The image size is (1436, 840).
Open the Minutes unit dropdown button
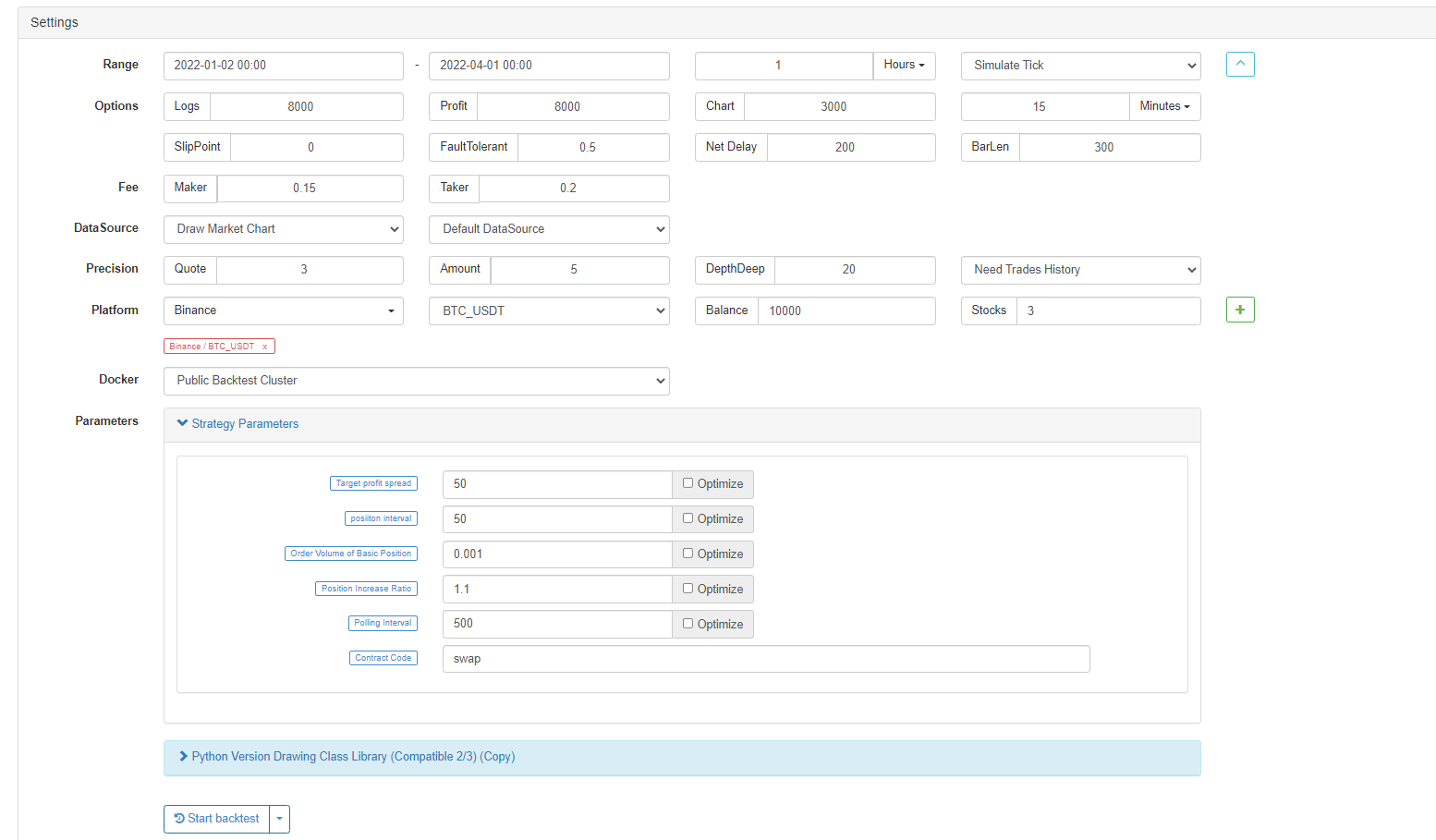tap(1164, 106)
